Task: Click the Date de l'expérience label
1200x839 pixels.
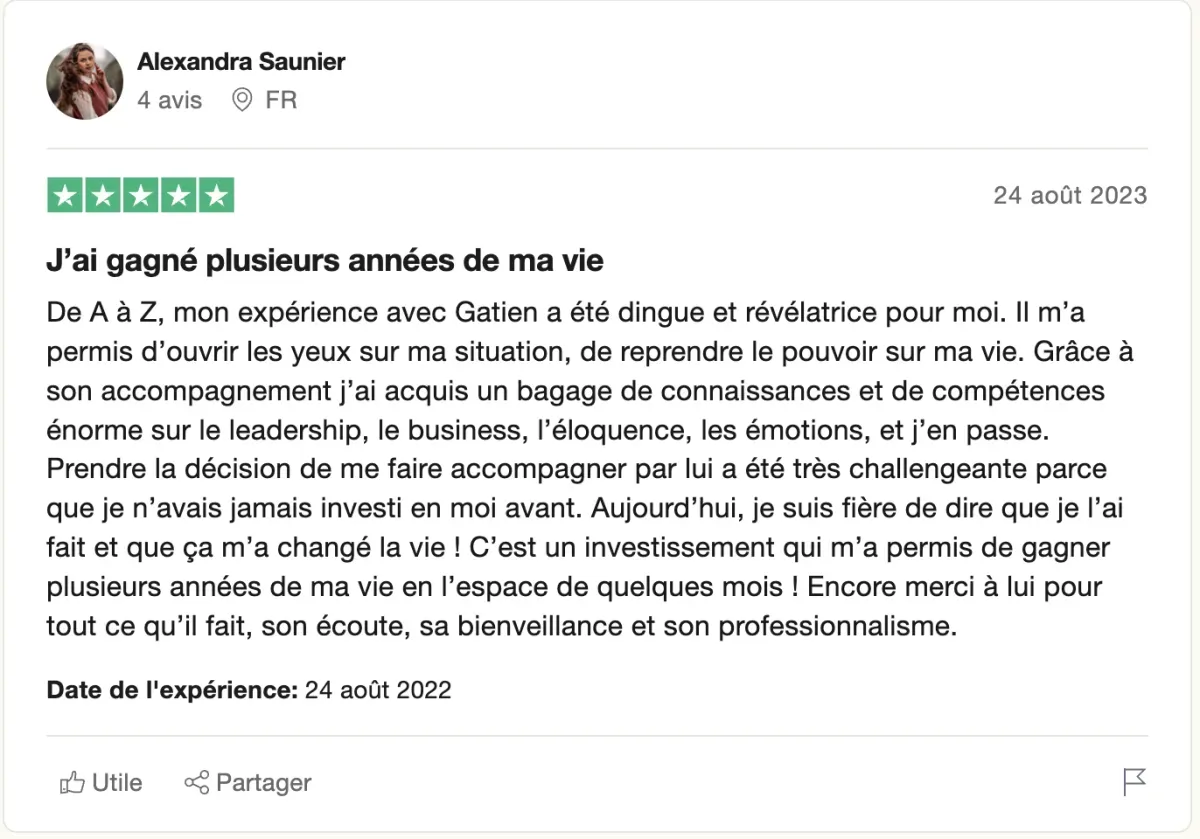Action: [x=172, y=690]
